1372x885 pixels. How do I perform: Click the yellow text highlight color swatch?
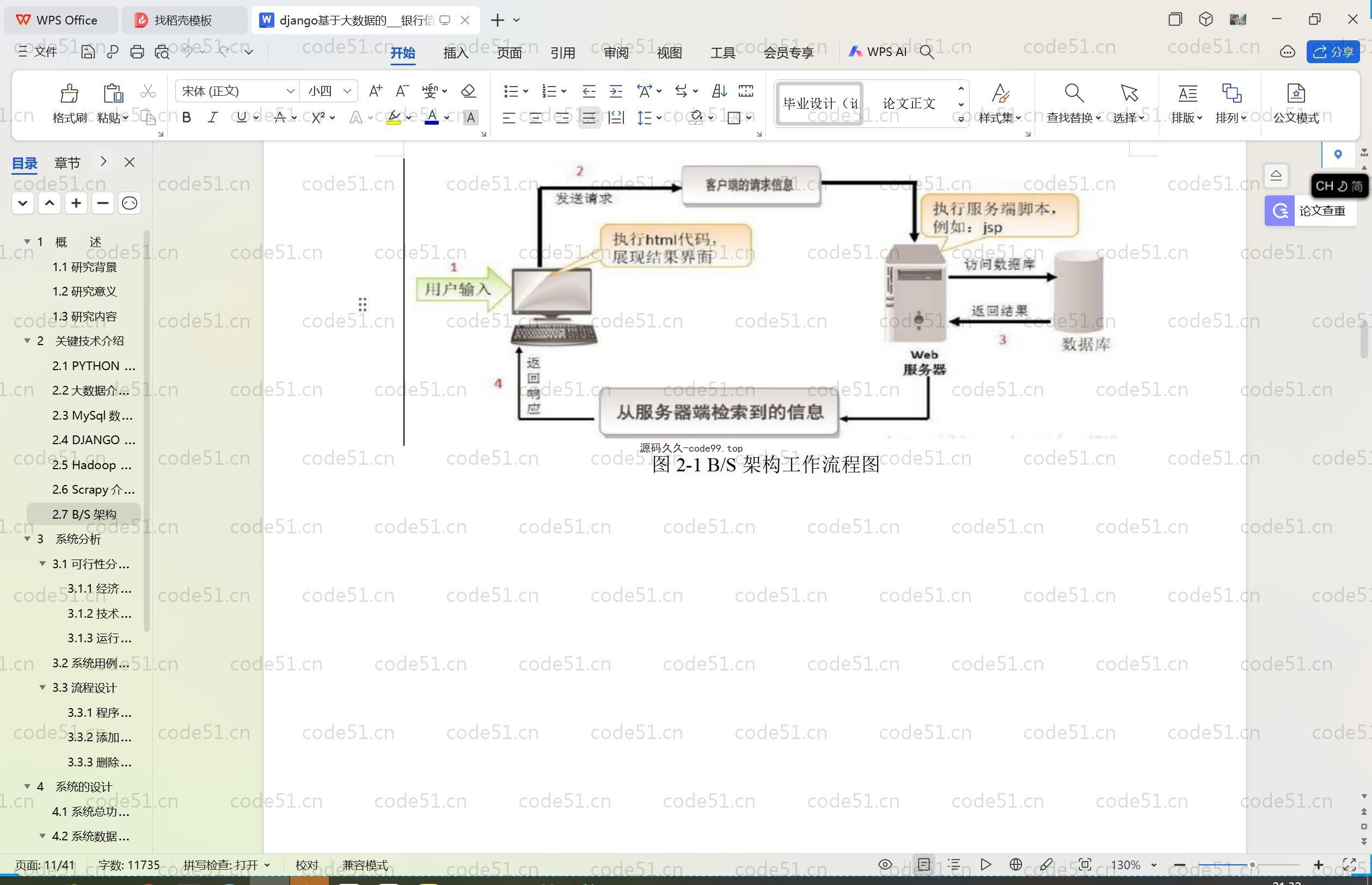point(394,119)
